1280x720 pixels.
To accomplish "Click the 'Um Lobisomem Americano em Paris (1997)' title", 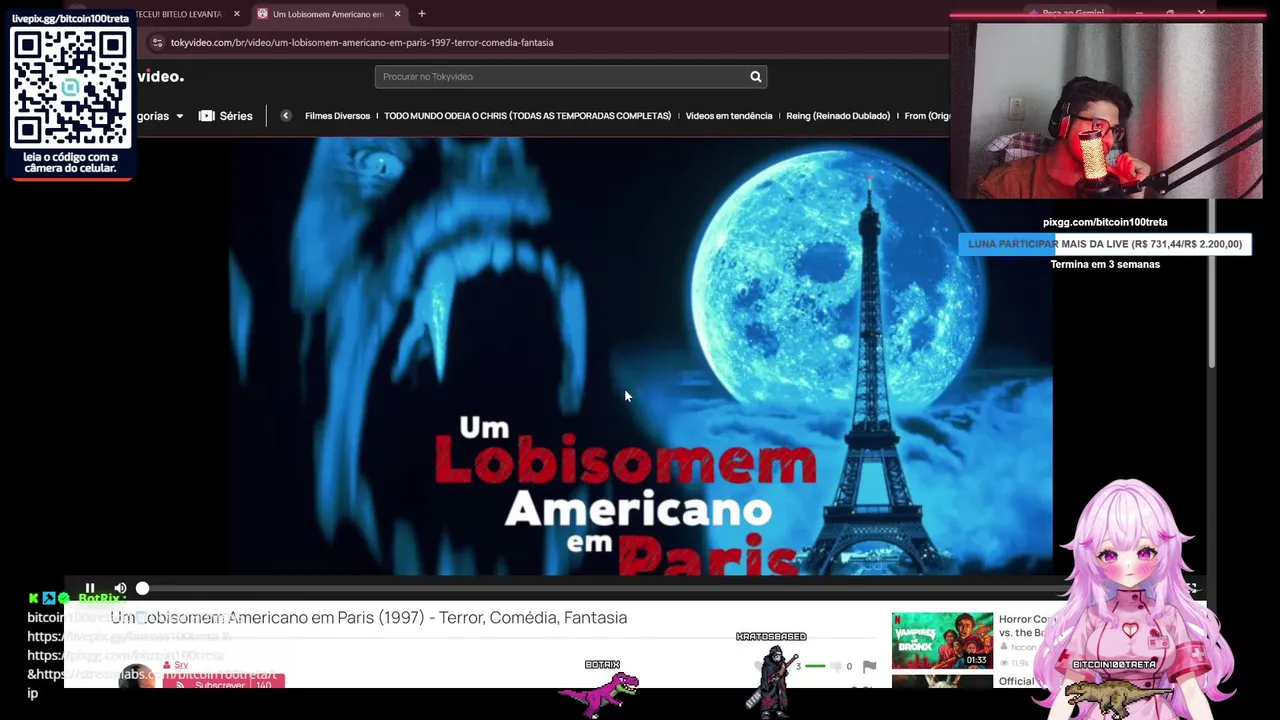I will (x=369, y=618).
